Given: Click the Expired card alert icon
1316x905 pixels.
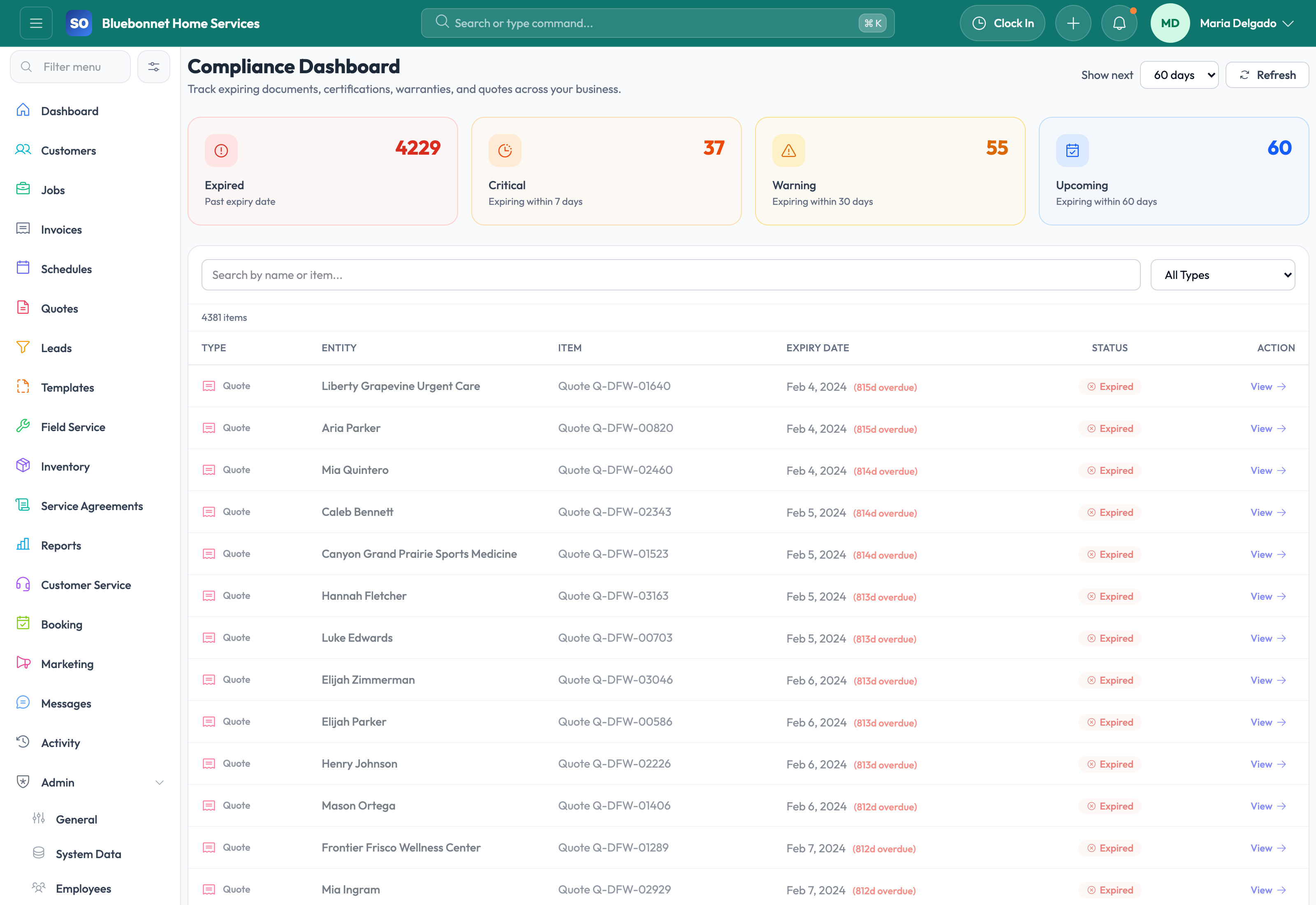Looking at the screenshot, I should (x=221, y=150).
